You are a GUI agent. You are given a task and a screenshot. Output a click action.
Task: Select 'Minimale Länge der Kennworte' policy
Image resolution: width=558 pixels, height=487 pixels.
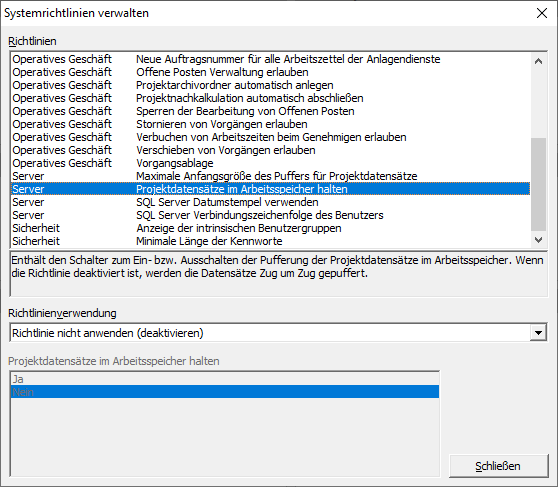coord(270,241)
